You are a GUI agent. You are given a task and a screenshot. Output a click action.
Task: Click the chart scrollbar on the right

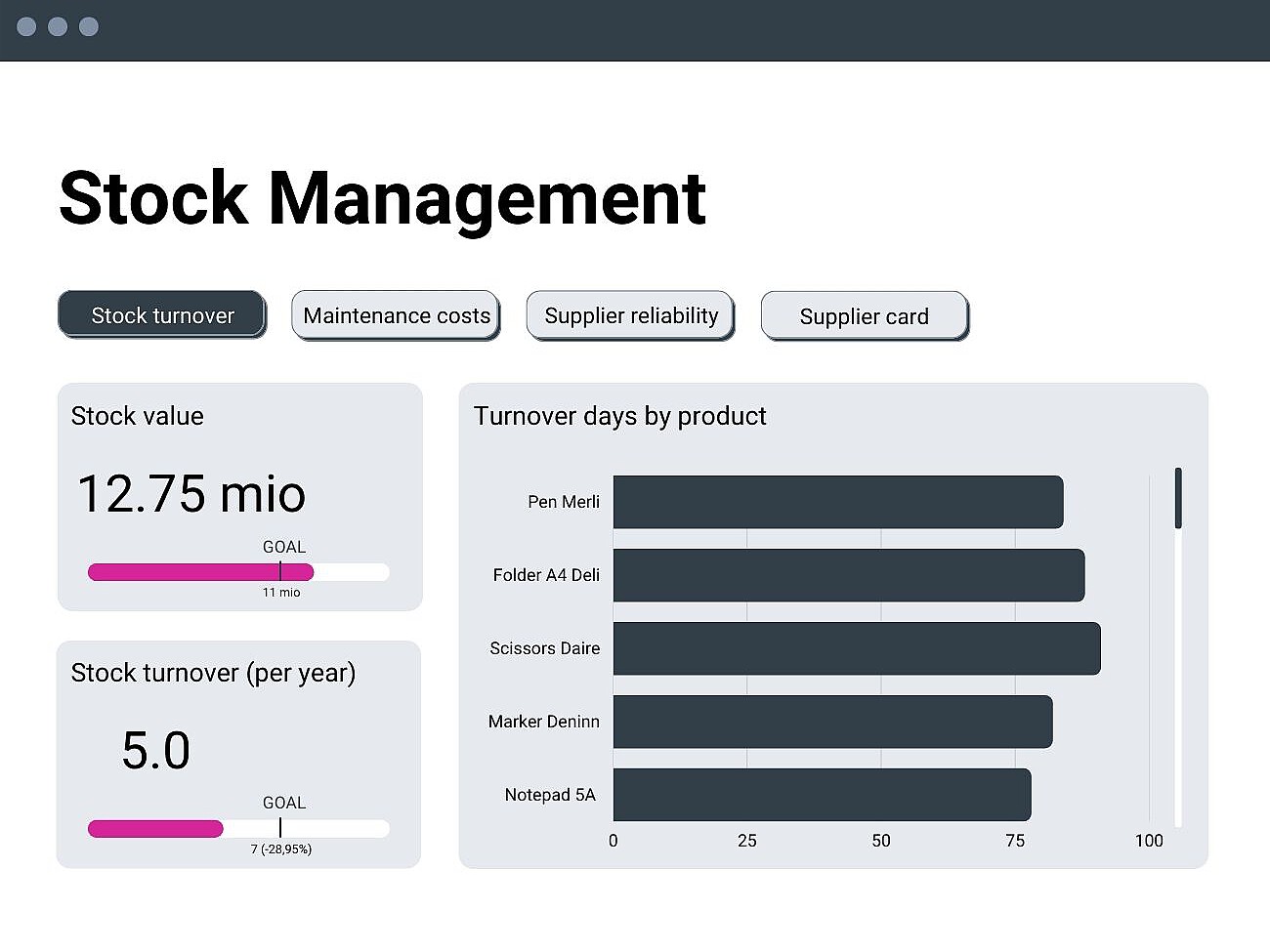pyautogui.click(x=1179, y=498)
